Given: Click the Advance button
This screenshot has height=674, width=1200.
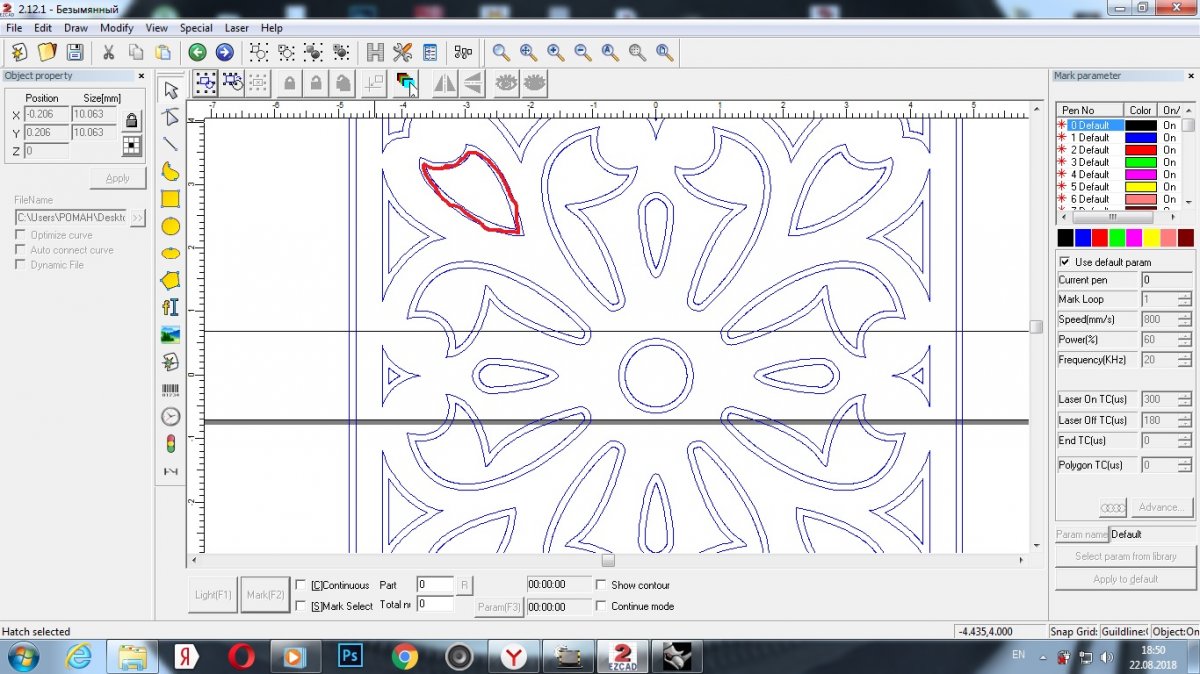Looking at the screenshot, I should pos(1160,508).
